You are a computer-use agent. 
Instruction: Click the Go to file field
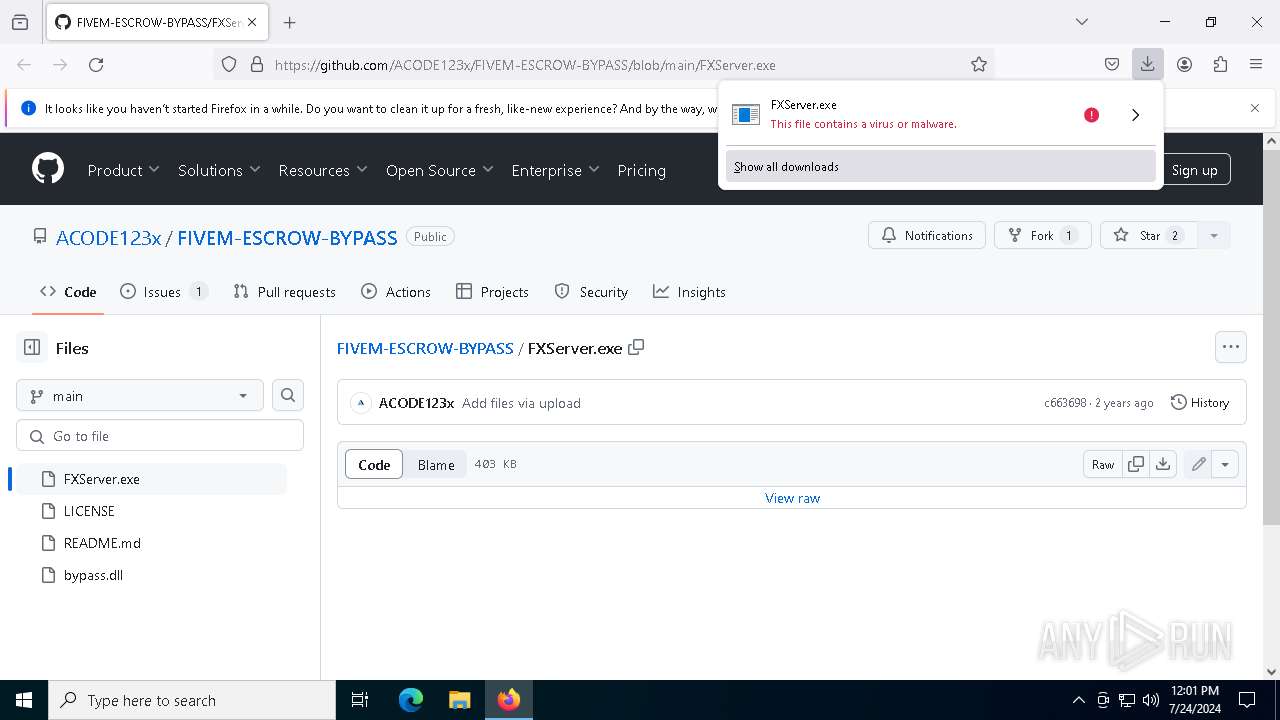tap(160, 436)
